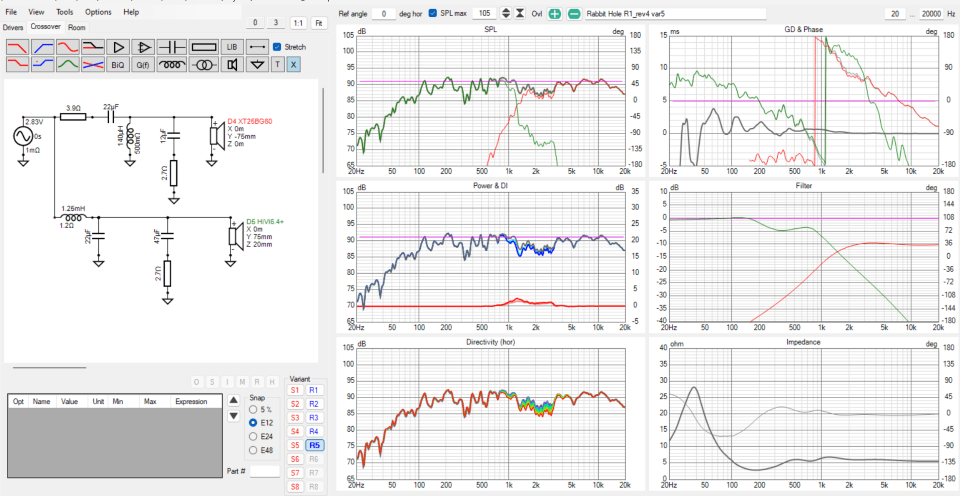This screenshot has width=960, height=496.
Task: Add the red step-down shelf block
Action: pos(17,64)
